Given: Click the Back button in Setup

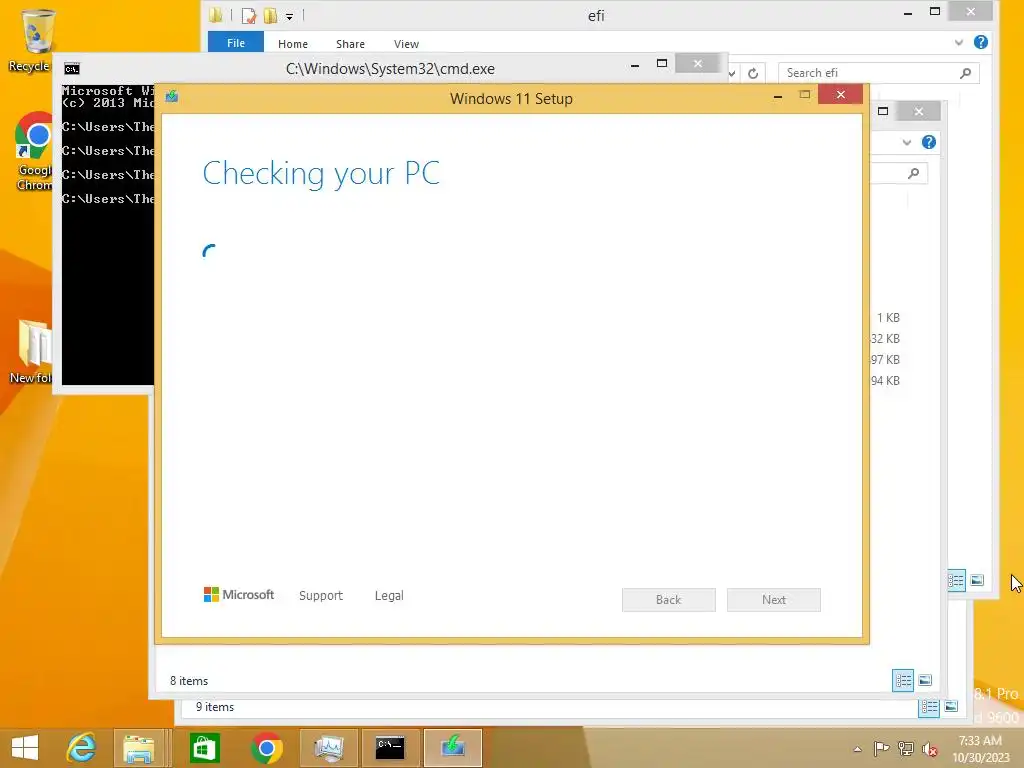Looking at the screenshot, I should (669, 600).
